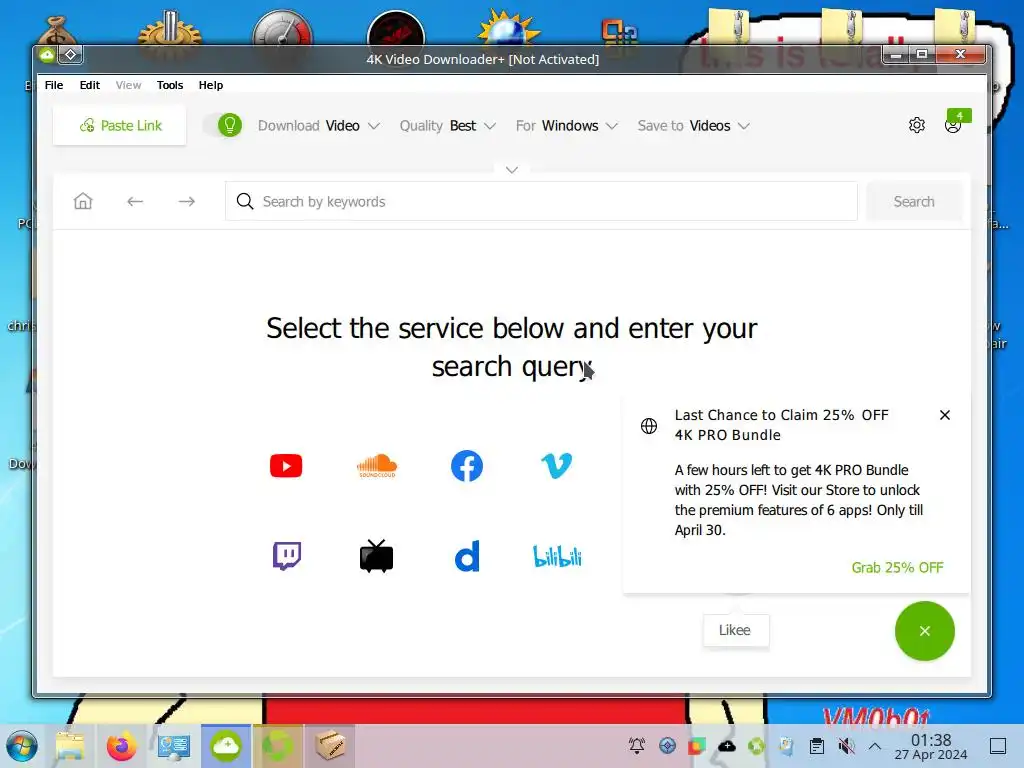Viewport: 1024px width, 768px height.
Task: Open the file manager in the taskbar
Action: pos(71,746)
